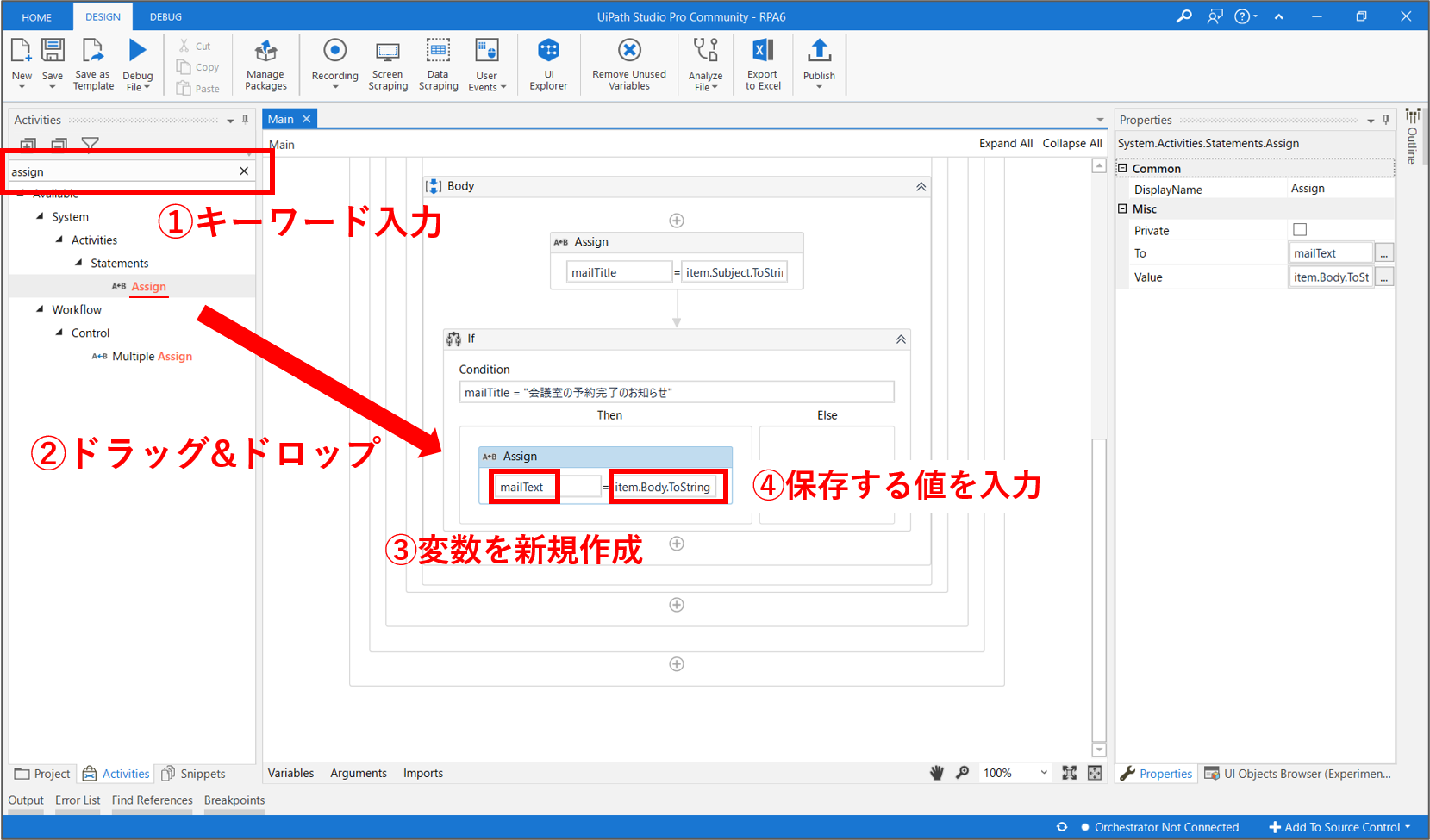Image resolution: width=1430 pixels, height=840 pixels.
Task: Collapse the Misc properties section
Action: click(1122, 209)
